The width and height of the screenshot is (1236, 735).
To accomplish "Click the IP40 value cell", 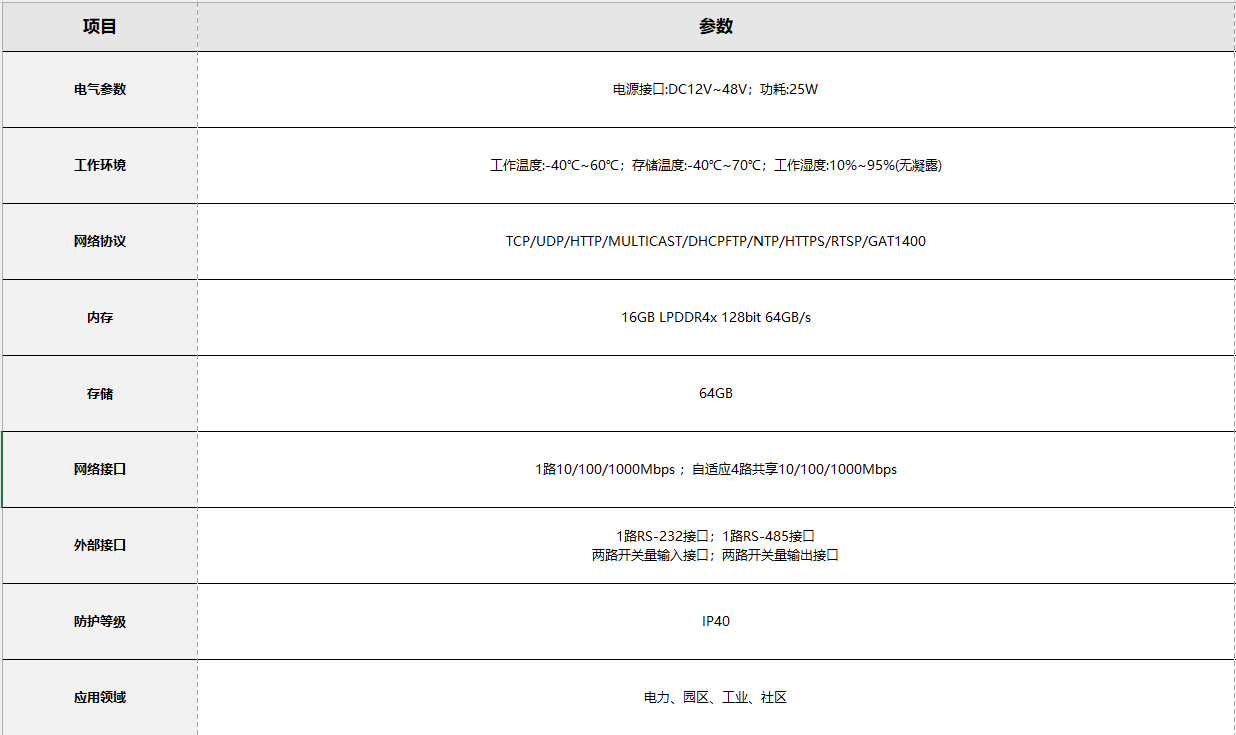I will point(715,621).
